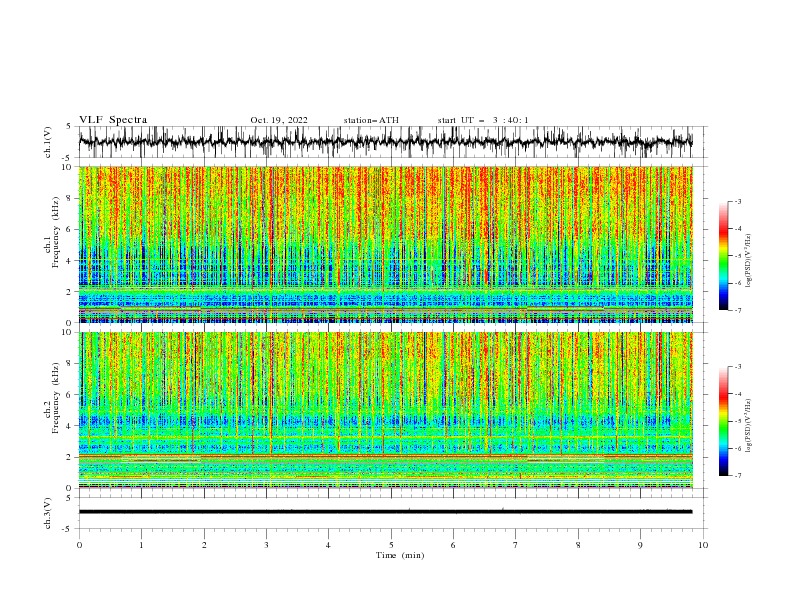Click the "VLF Spectra" title text
The image size is (792, 612).
pyautogui.click(x=113, y=120)
